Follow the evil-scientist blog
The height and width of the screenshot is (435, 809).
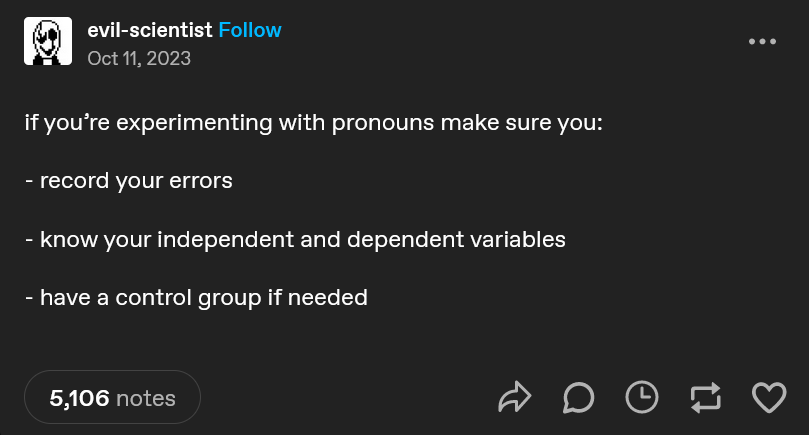250,30
